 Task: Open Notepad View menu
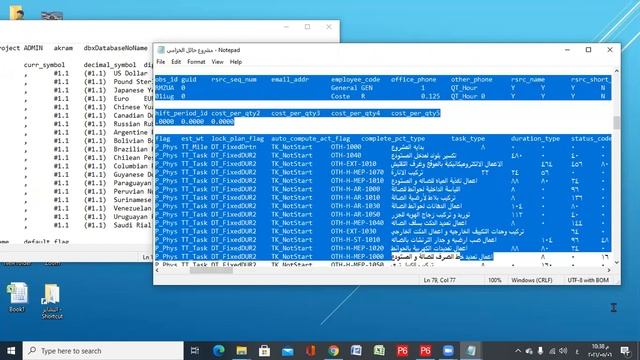[x=218, y=62]
